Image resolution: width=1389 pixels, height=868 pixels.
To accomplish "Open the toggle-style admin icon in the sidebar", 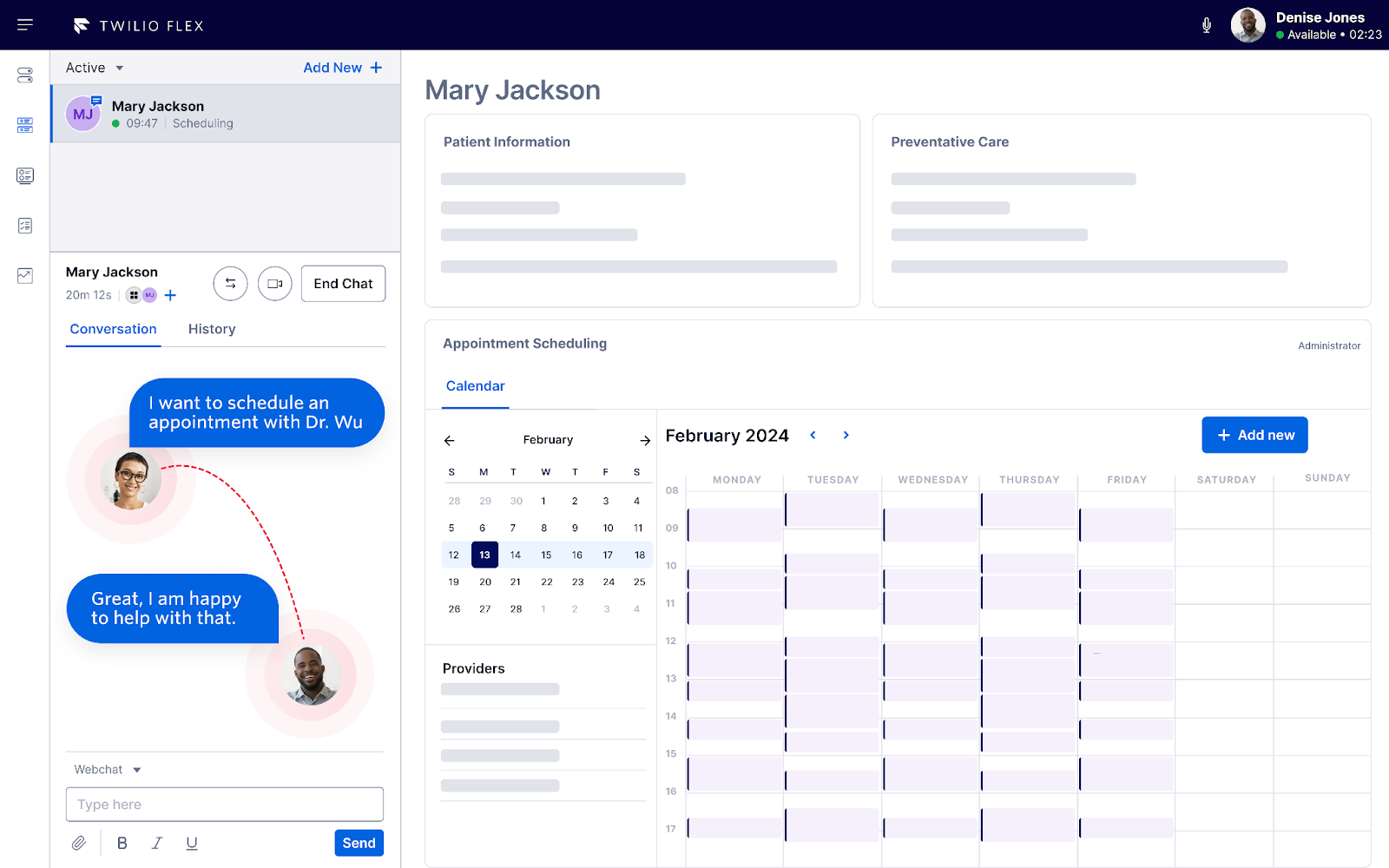I will [x=25, y=76].
